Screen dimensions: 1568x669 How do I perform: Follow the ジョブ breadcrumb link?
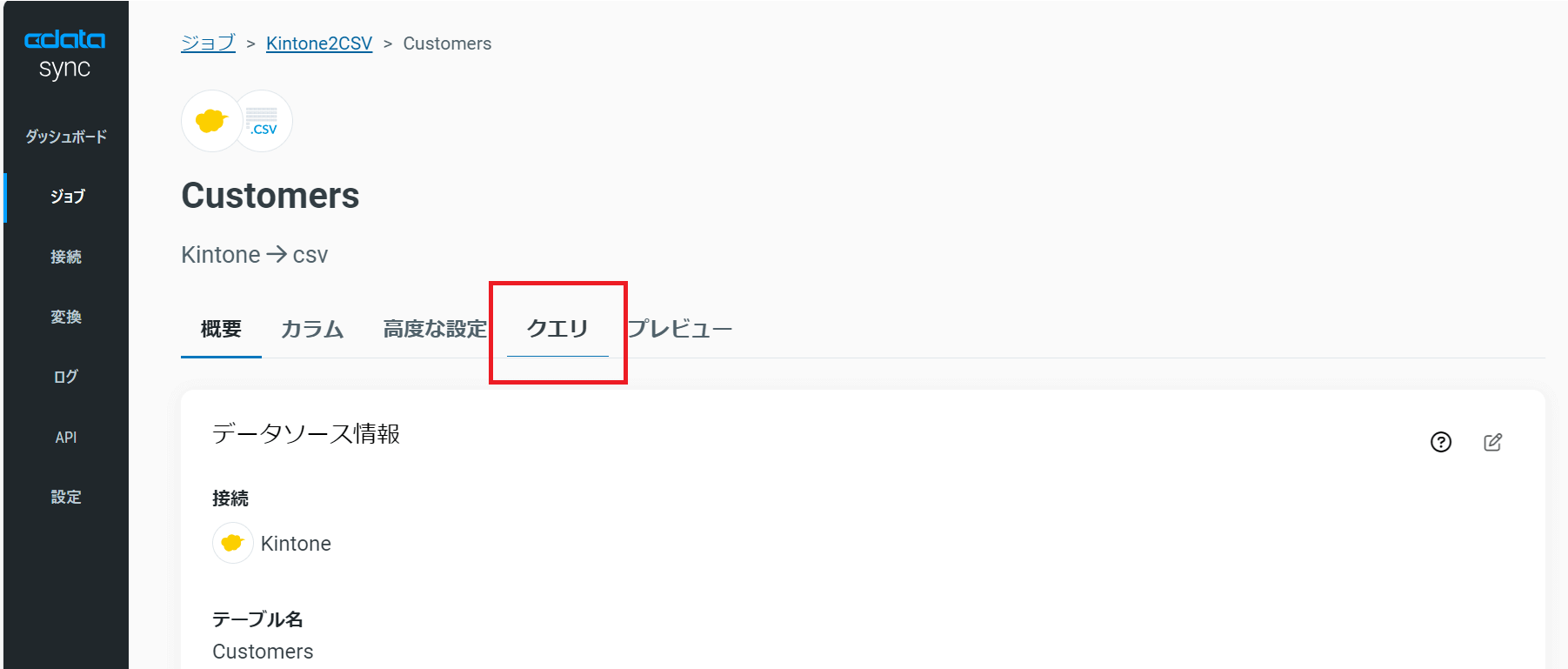(208, 43)
